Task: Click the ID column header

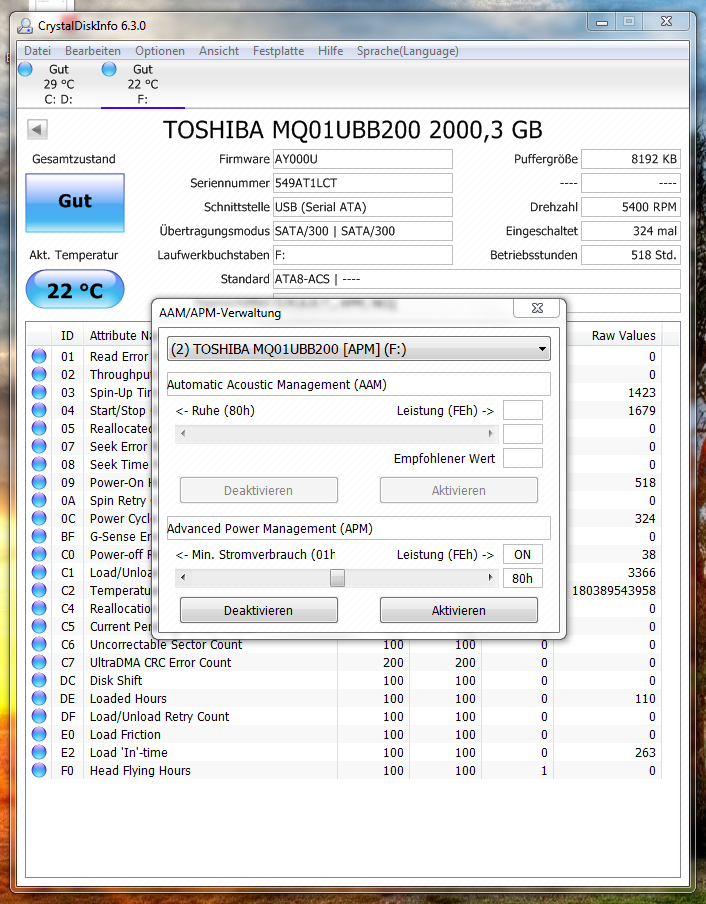Action: coord(67,336)
